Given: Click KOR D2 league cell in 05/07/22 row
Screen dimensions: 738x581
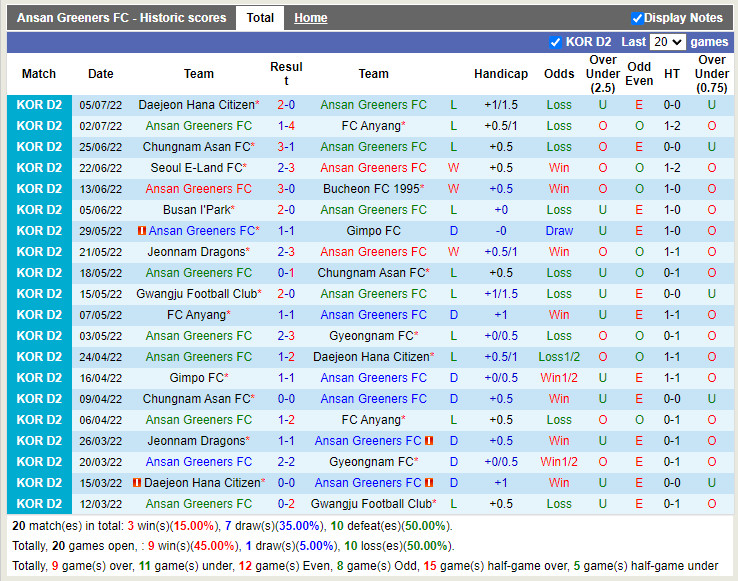Looking at the screenshot, I should coord(39,105).
